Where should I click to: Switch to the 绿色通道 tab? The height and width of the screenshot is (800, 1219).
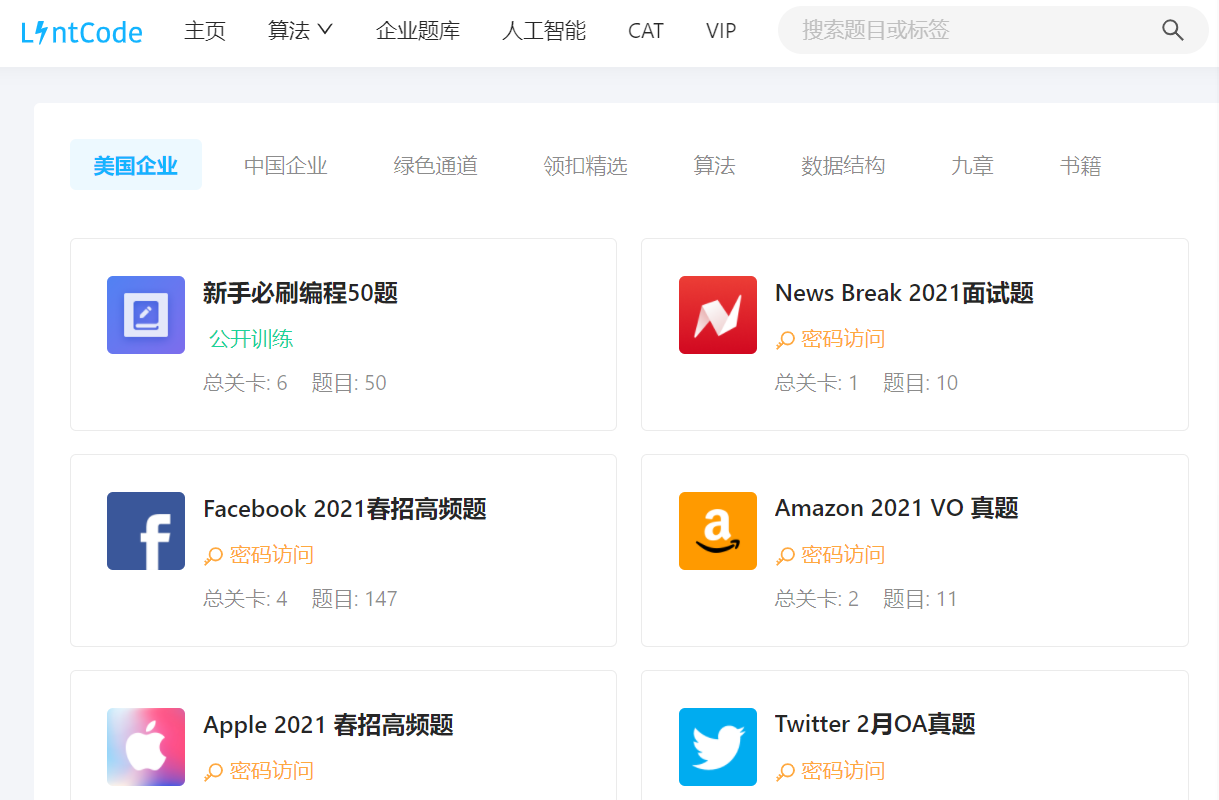click(436, 165)
